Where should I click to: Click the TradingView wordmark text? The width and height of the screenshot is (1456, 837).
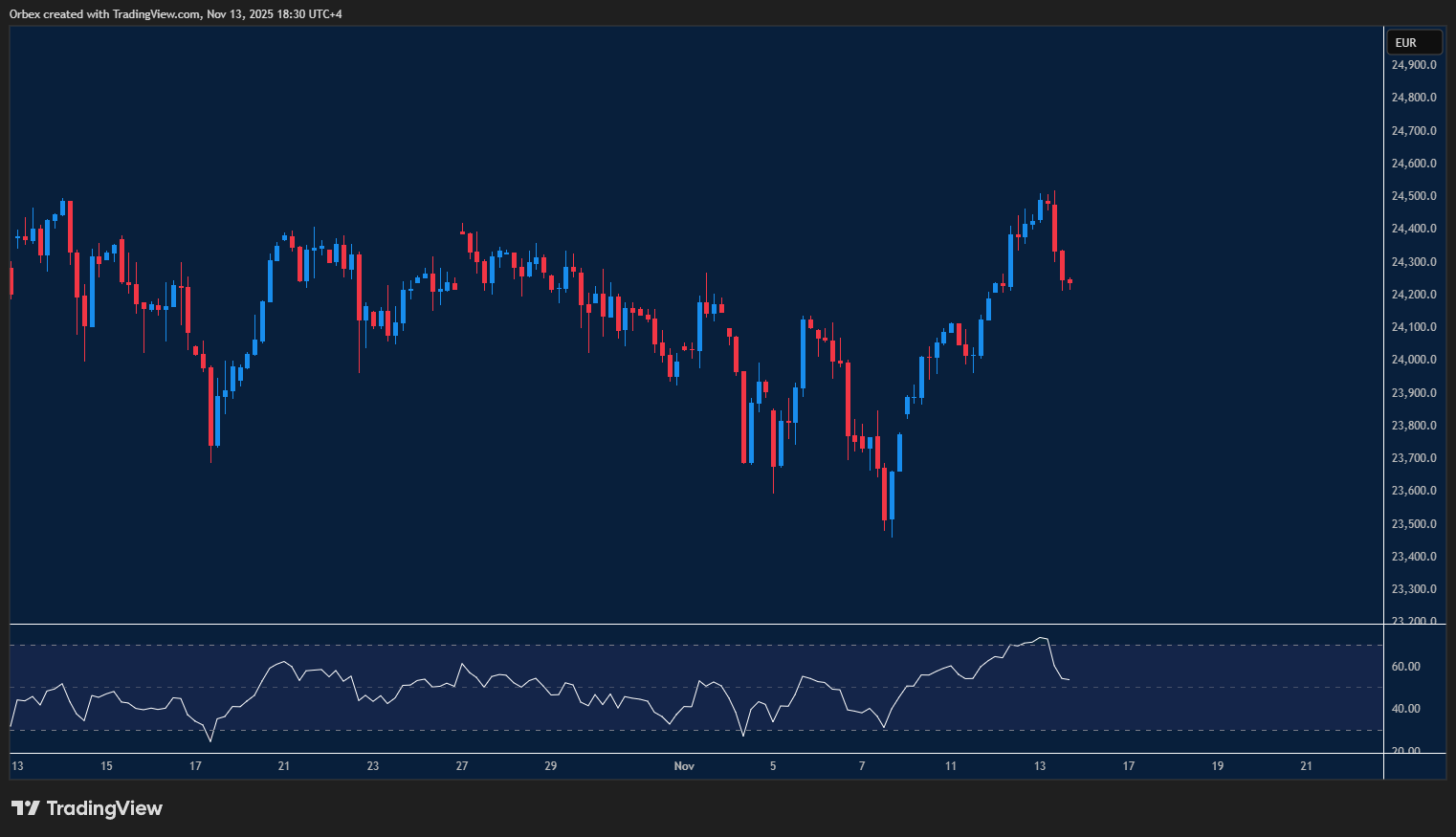click(104, 808)
